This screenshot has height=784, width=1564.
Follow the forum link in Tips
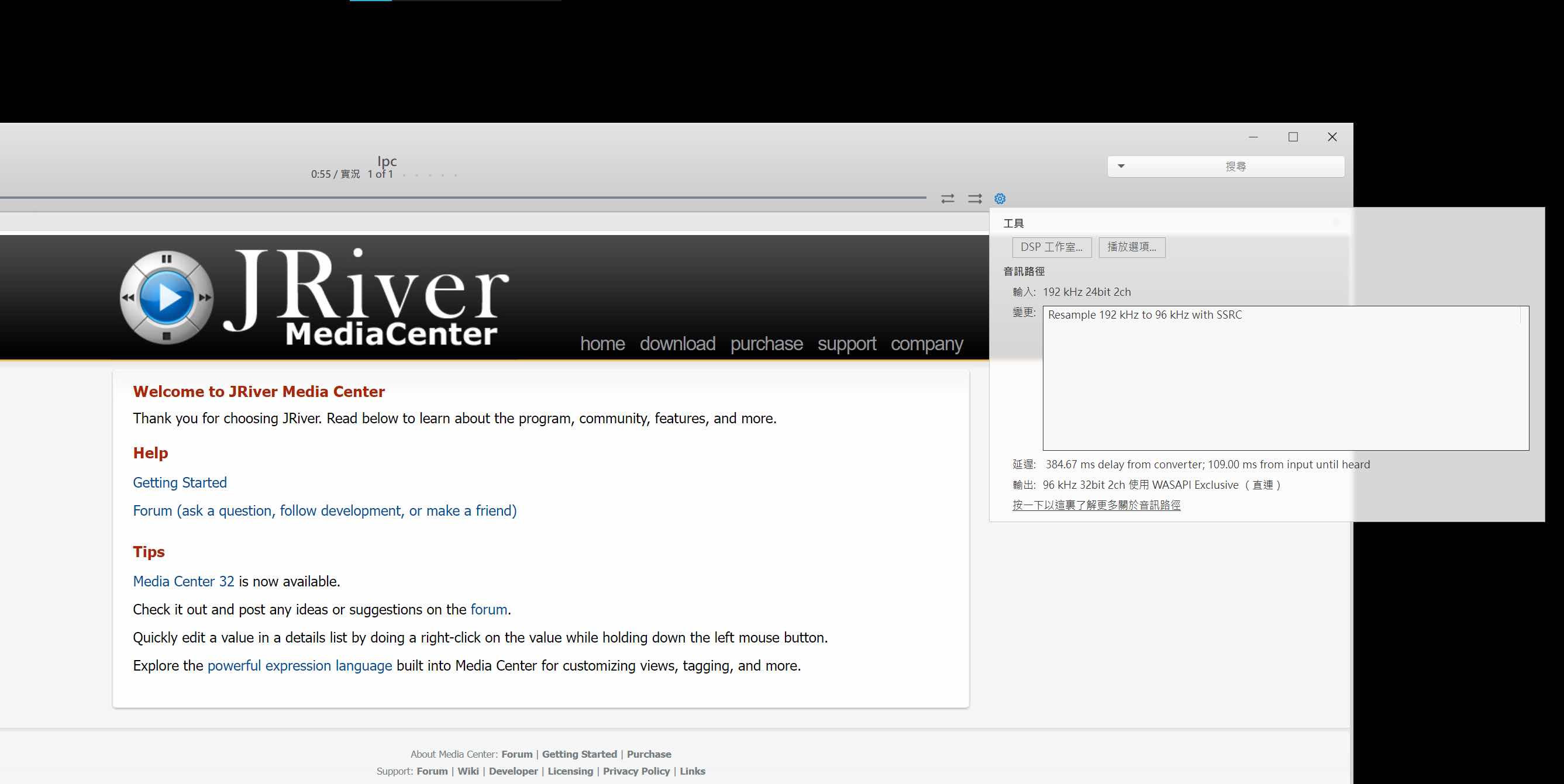[x=489, y=609]
